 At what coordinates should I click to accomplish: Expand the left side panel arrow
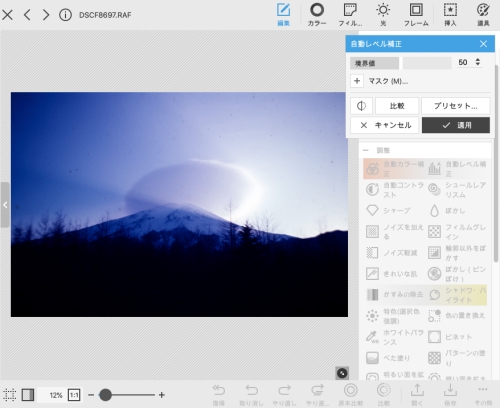coord(5,205)
